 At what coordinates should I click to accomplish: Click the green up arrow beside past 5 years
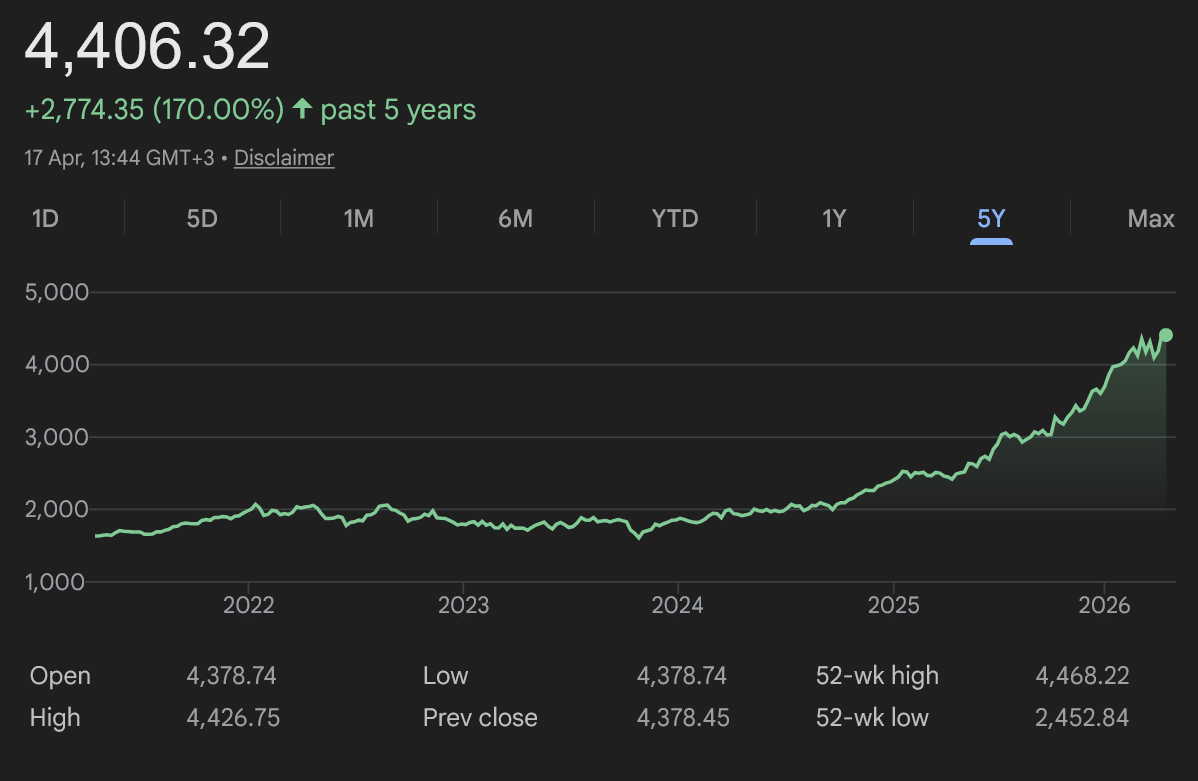(303, 108)
